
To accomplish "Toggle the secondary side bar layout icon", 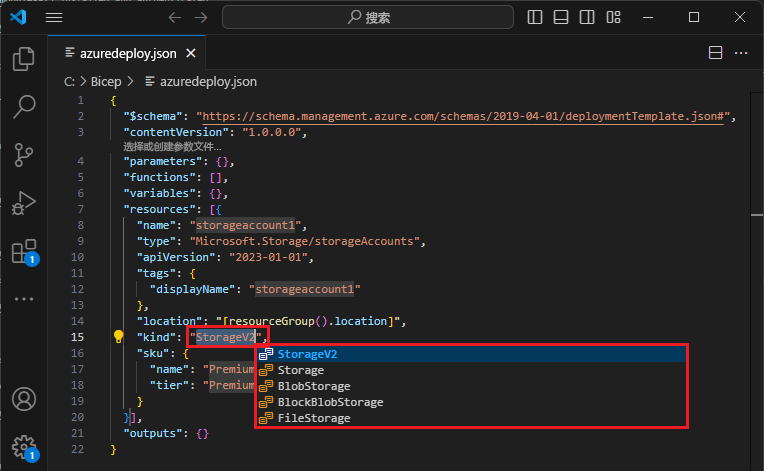I will [x=587, y=18].
